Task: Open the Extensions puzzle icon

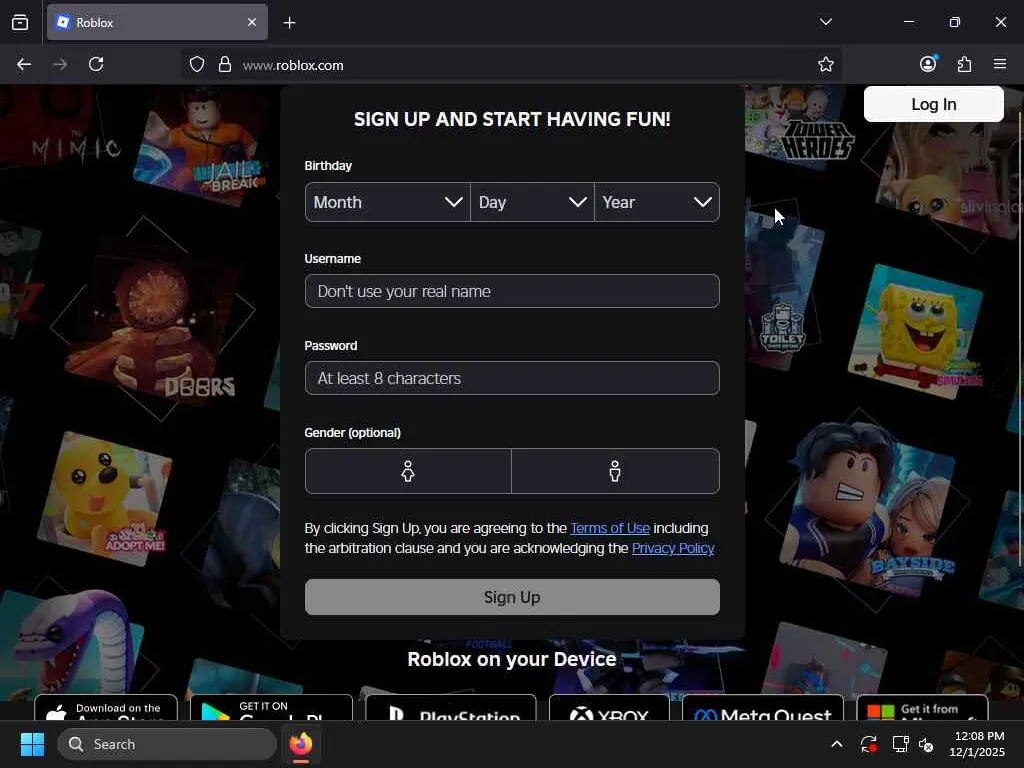Action: tap(965, 64)
